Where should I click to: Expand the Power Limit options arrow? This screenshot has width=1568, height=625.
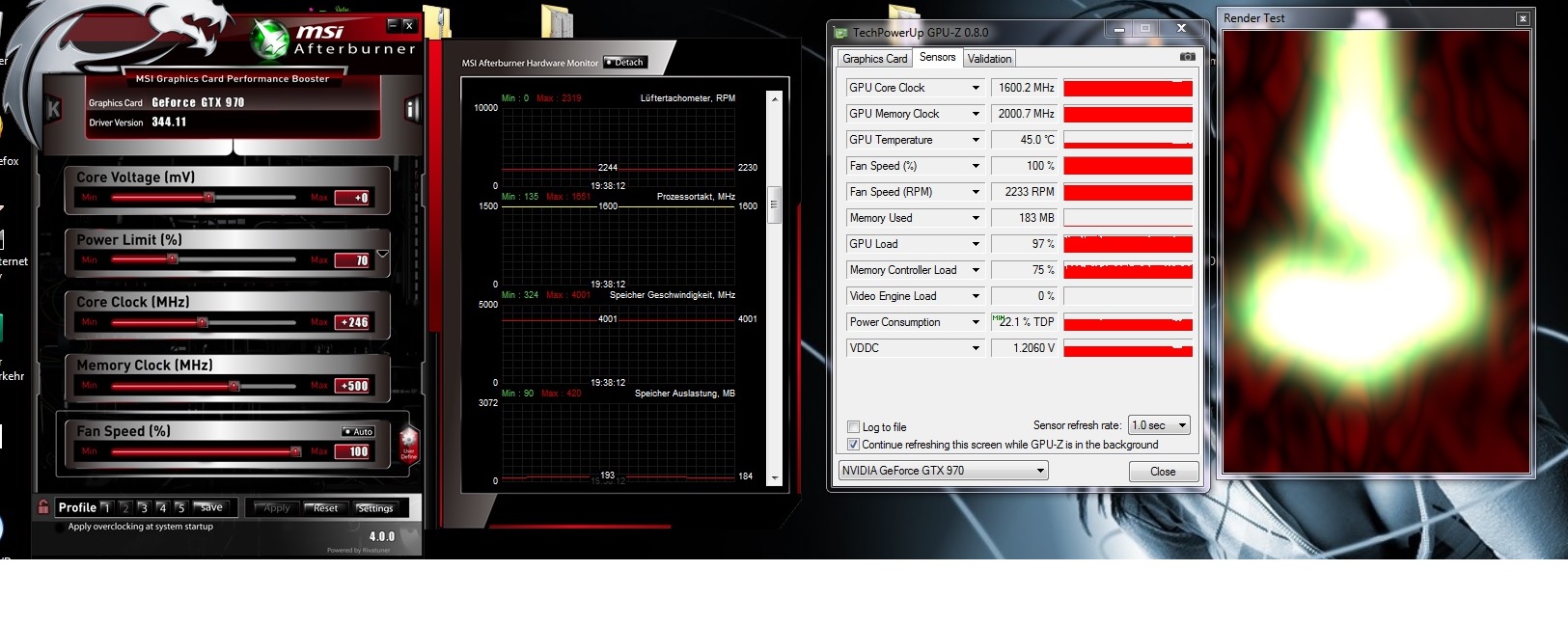pyautogui.click(x=383, y=255)
